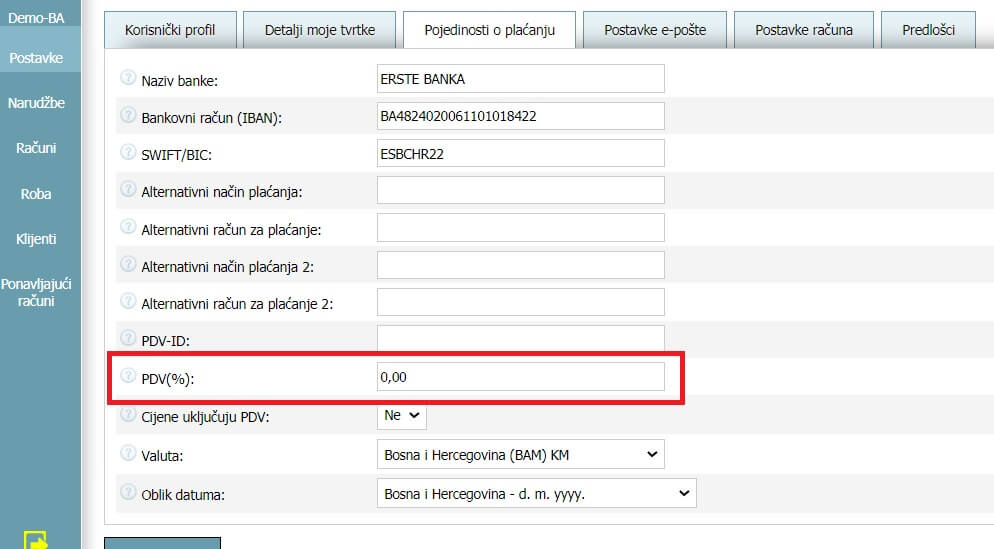This screenshot has height=549, width=994.
Task: Open the Oblik datuma date format dropdown
Action: pyautogui.click(x=536, y=493)
